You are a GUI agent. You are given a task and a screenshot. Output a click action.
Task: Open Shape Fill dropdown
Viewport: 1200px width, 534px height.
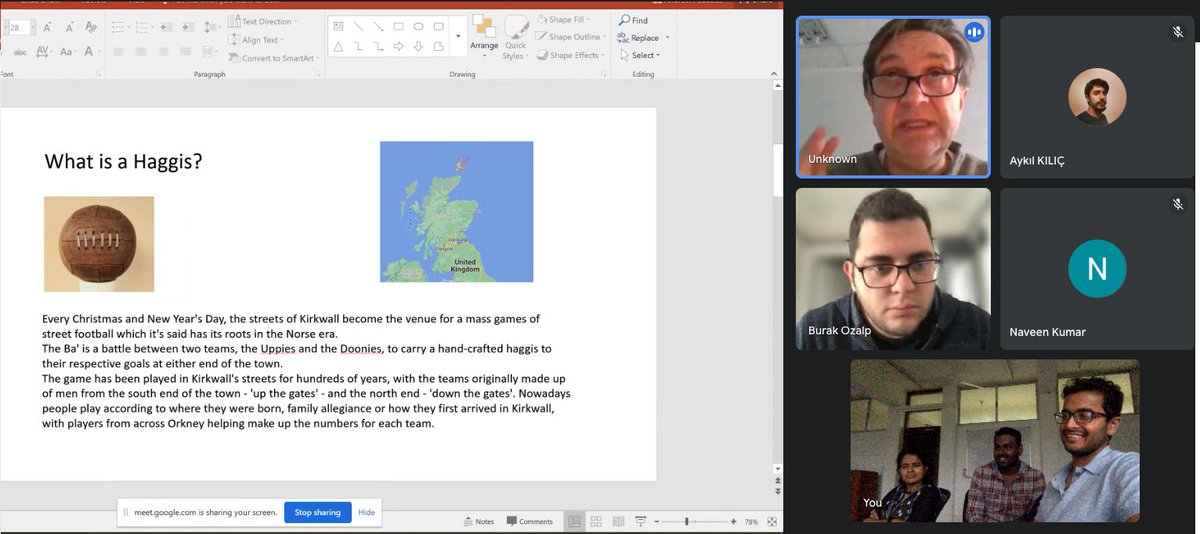564,20
